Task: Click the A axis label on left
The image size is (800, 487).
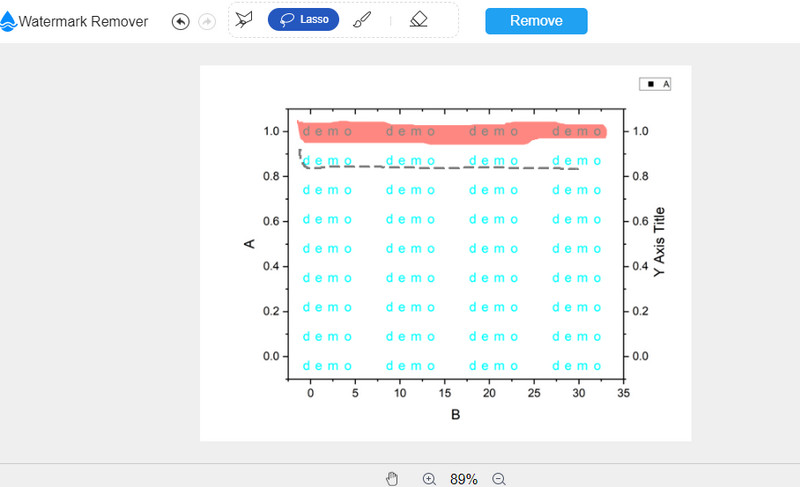Action: (250, 243)
